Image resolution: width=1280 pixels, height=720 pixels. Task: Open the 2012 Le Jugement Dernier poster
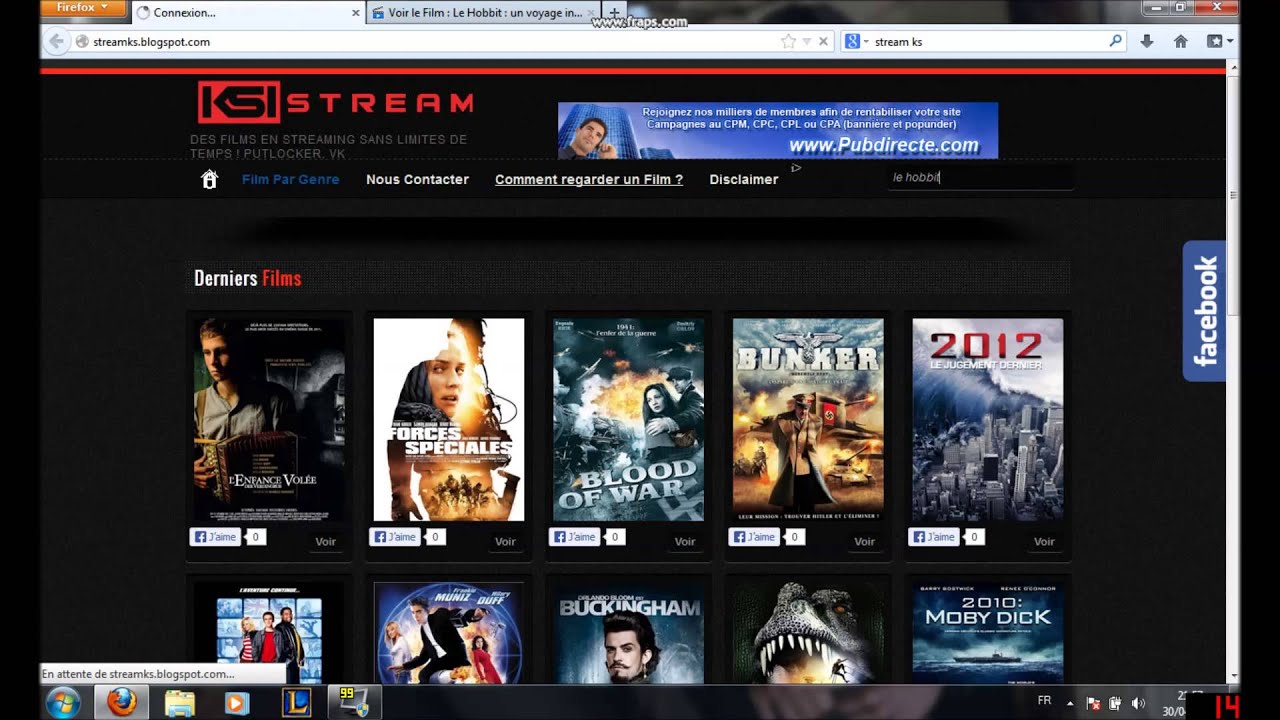point(988,420)
